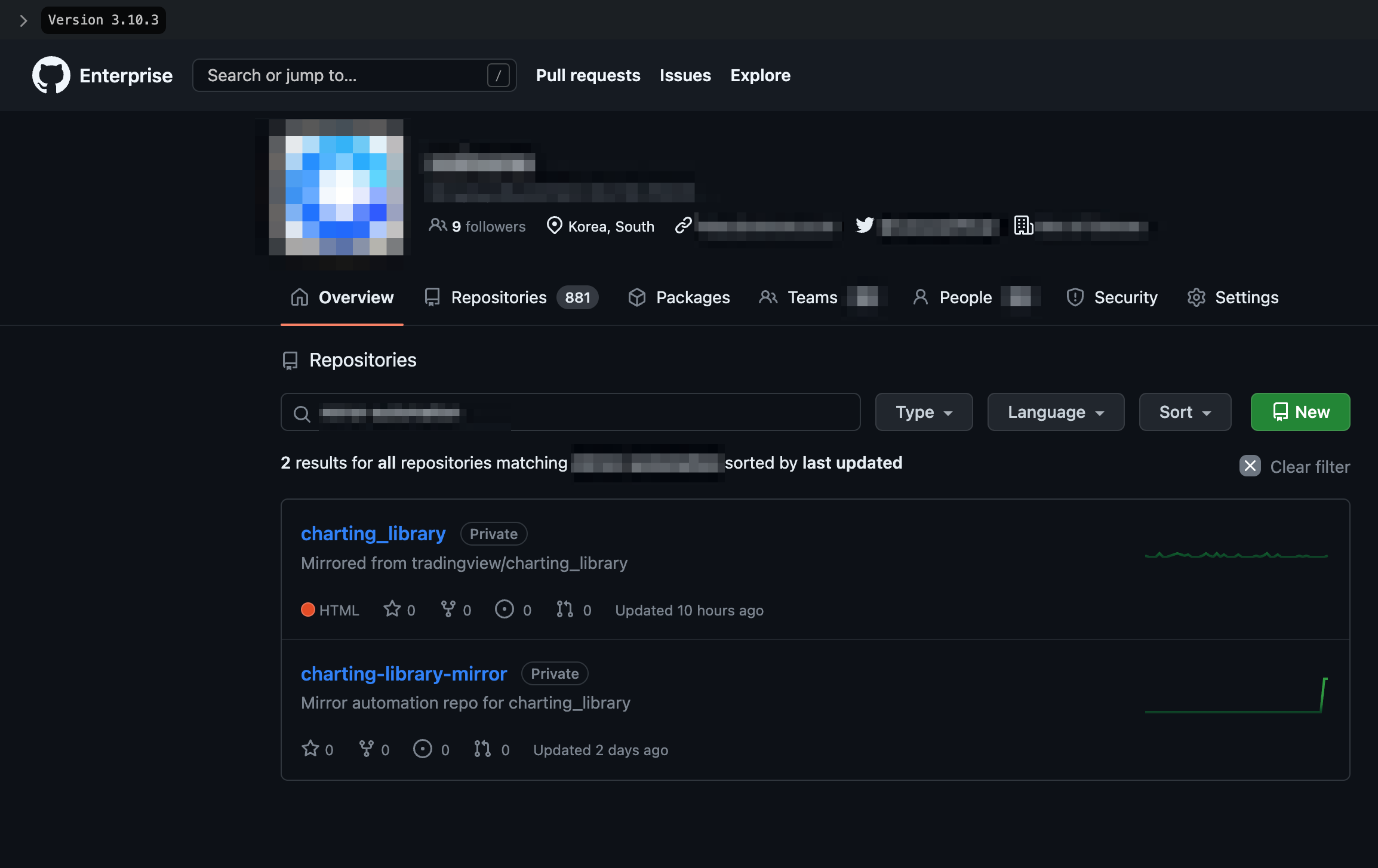
Task: Click the organization building icon
Action: [x=1023, y=225]
